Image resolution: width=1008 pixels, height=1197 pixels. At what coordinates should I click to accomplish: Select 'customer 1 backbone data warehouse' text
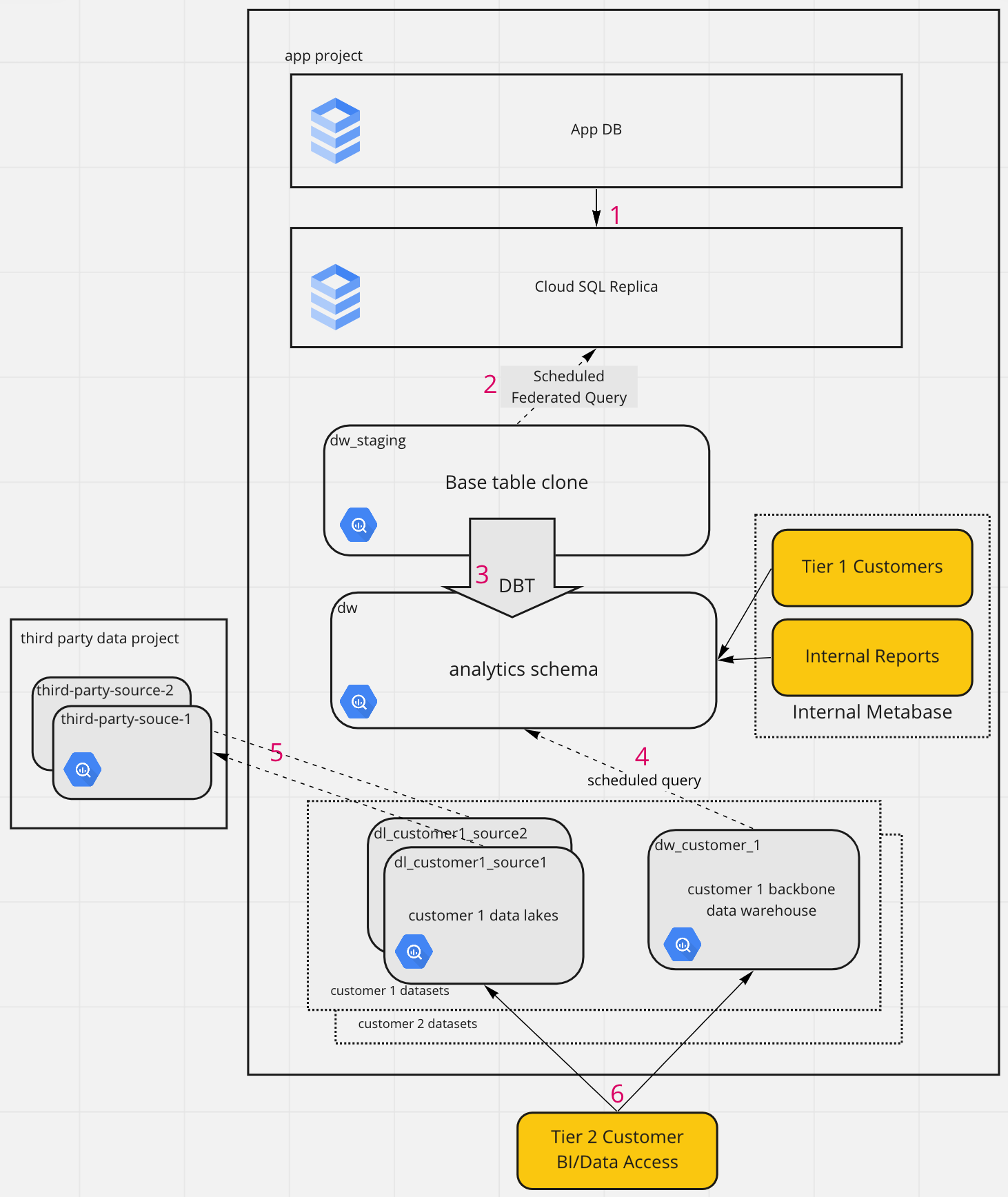click(761, 900)
